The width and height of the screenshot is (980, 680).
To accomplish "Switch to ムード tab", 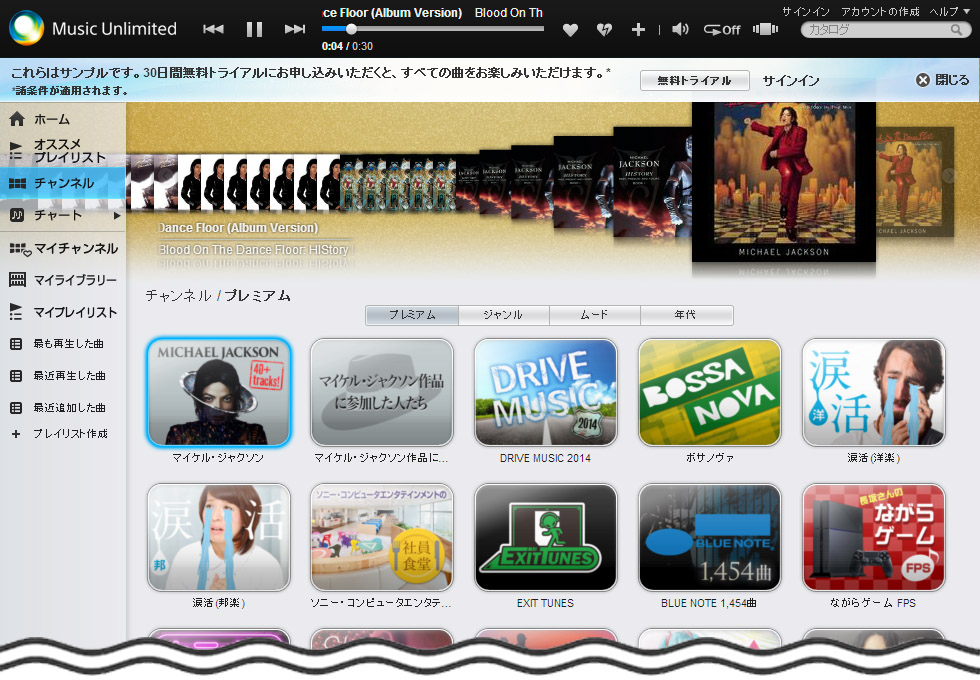I will pos(594,315).
